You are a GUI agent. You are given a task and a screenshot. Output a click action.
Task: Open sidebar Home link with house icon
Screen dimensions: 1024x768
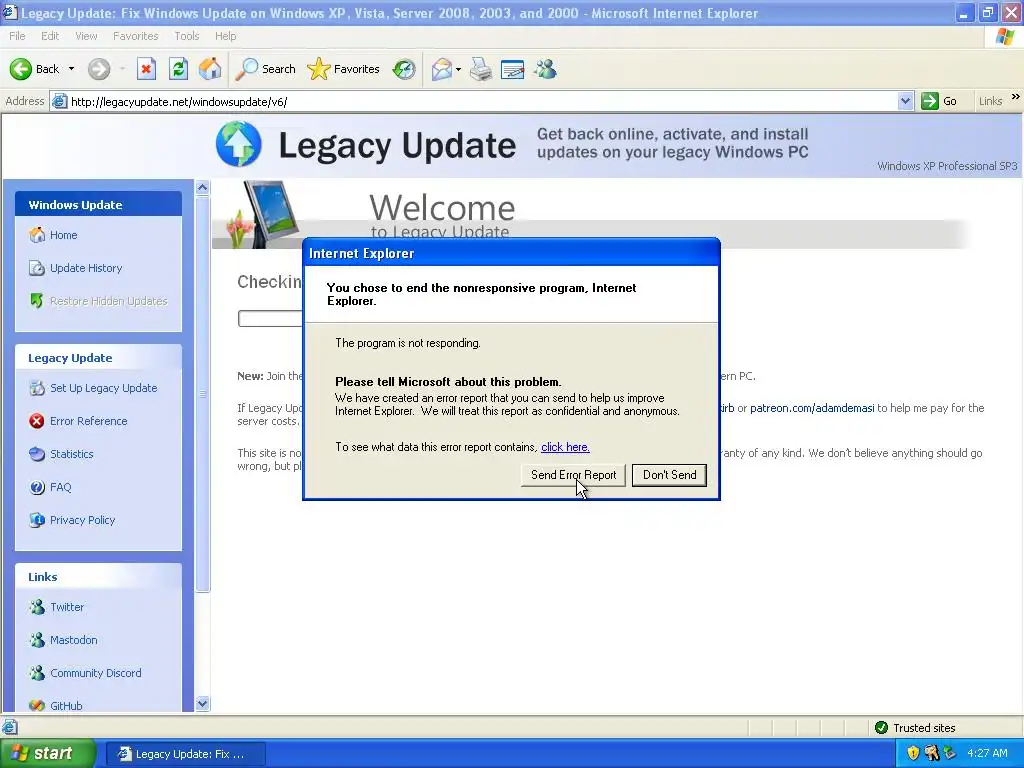coord(53,235)
